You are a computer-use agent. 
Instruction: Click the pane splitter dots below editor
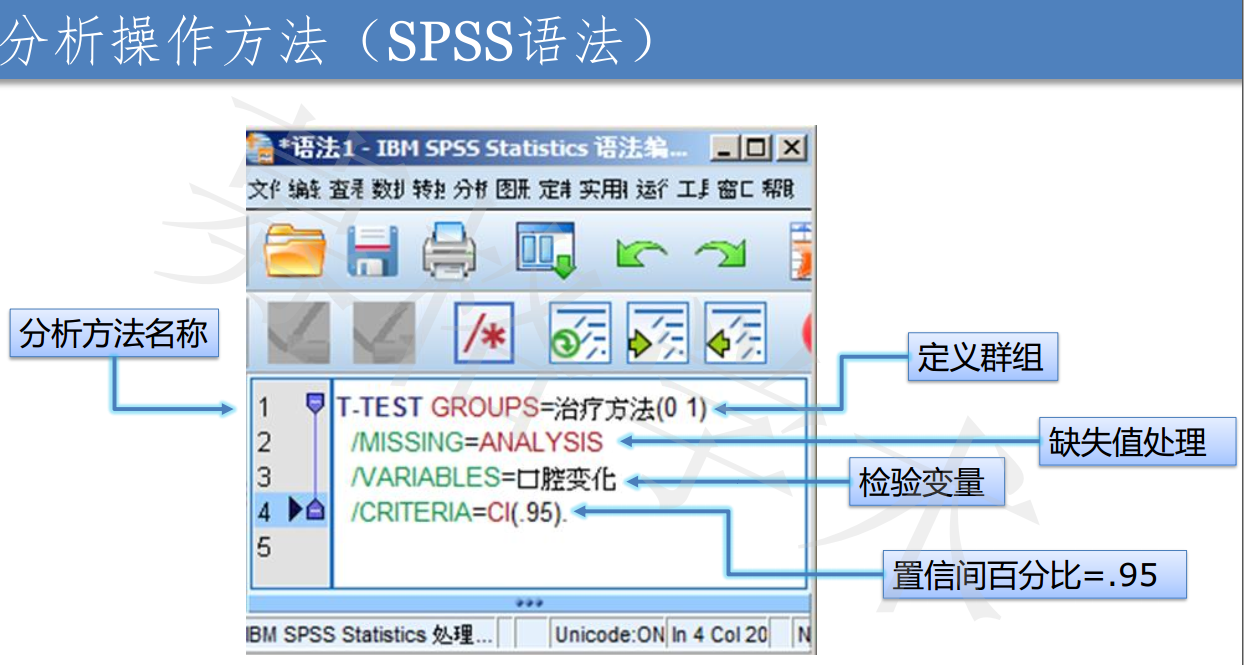tap(529, 603)
